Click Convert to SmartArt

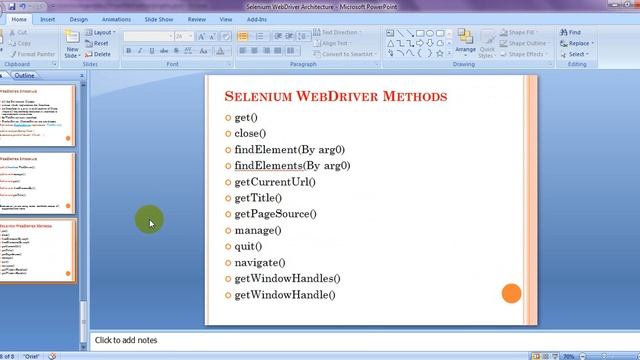[345, 54]
